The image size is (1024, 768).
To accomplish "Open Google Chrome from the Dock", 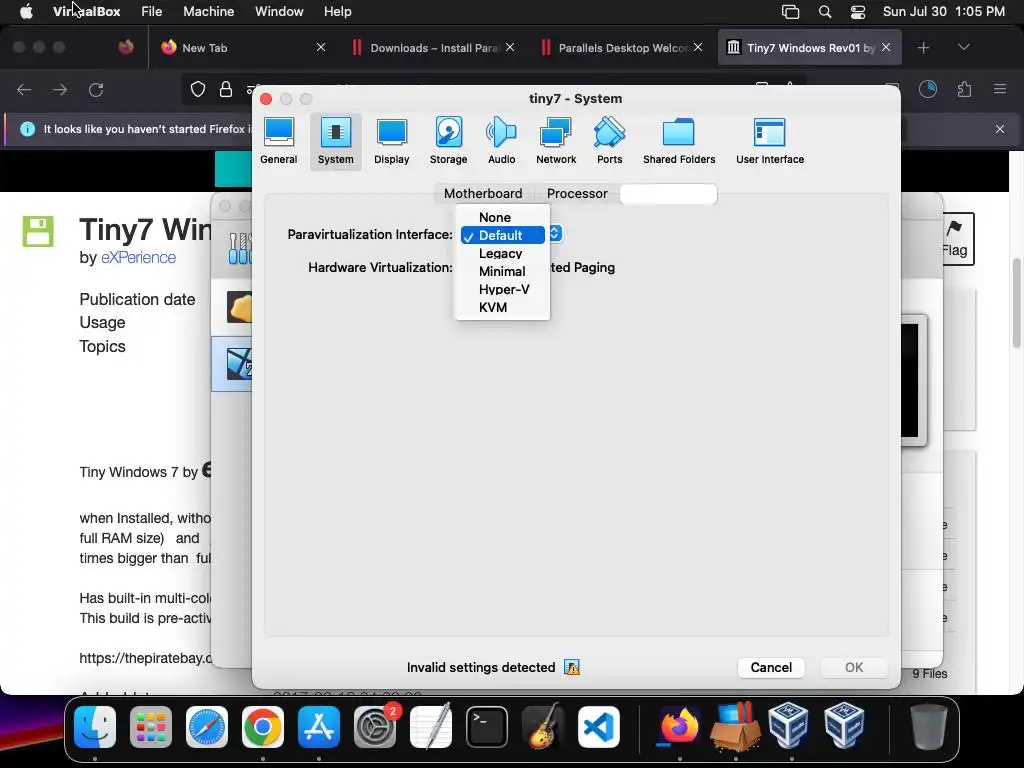I will 263,728.
